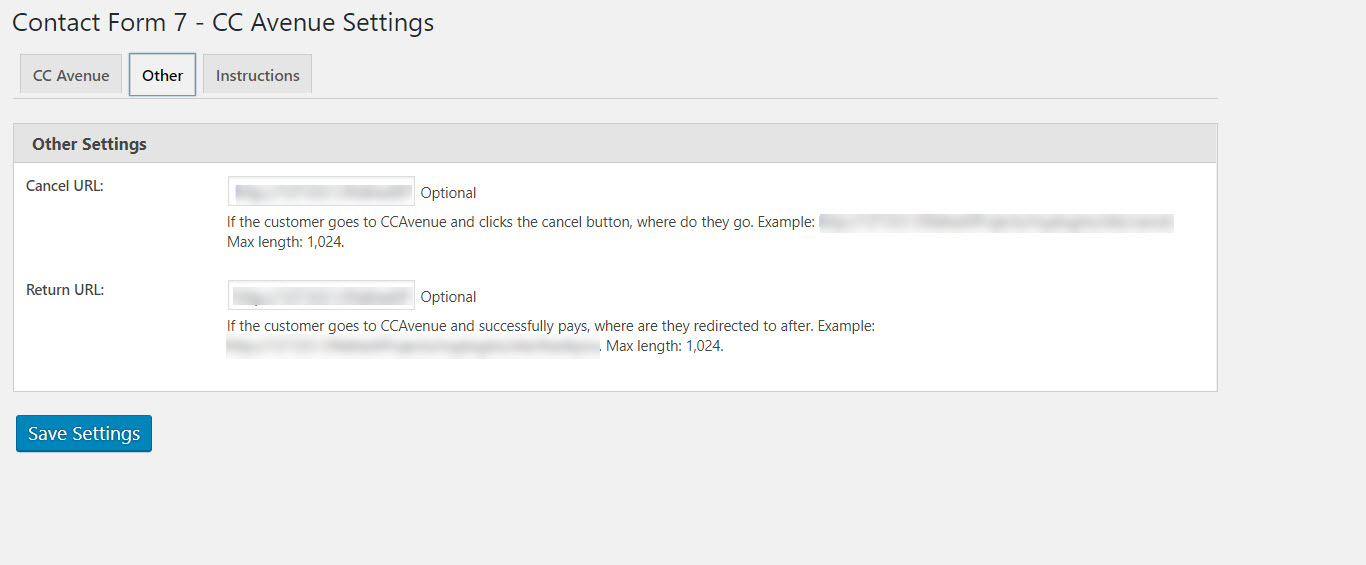Open the blurred example link for Return URL
The width and height of the screenshot is (1366, 565).
412,347
